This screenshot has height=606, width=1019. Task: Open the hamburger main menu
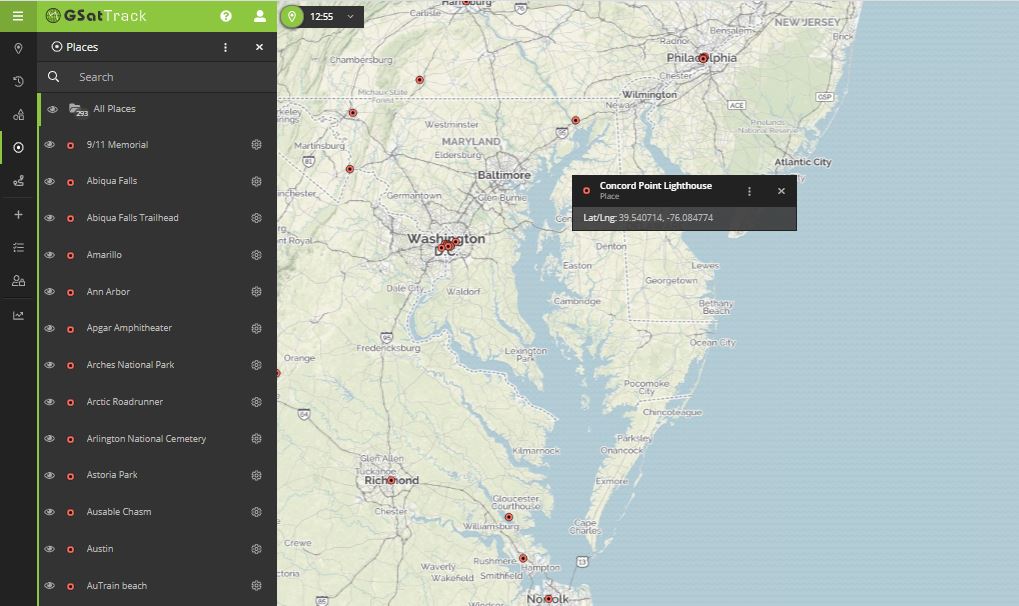click(x=18, y=16)
